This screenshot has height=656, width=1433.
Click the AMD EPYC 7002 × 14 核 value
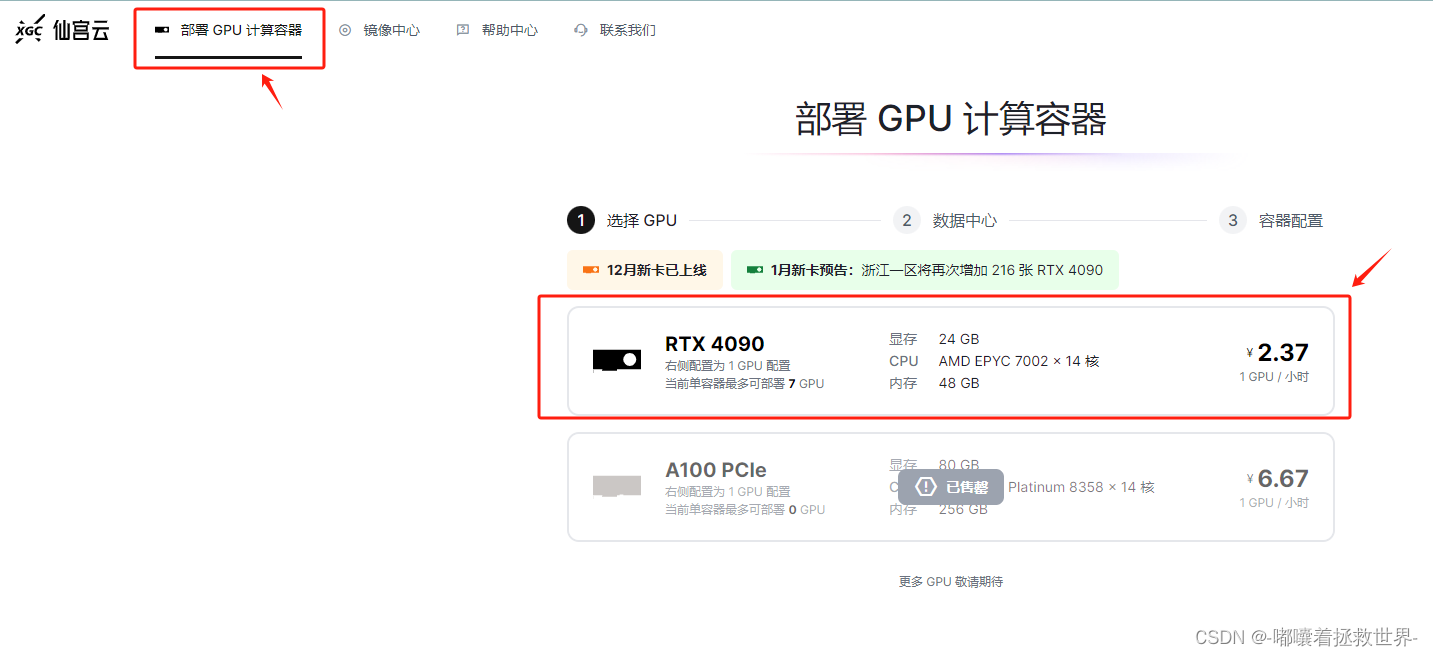click(1019, 361)
